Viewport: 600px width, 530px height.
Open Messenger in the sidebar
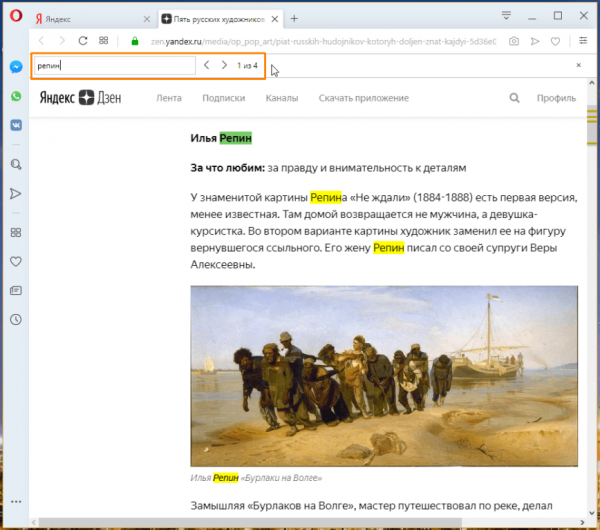[x=16, y=67]
